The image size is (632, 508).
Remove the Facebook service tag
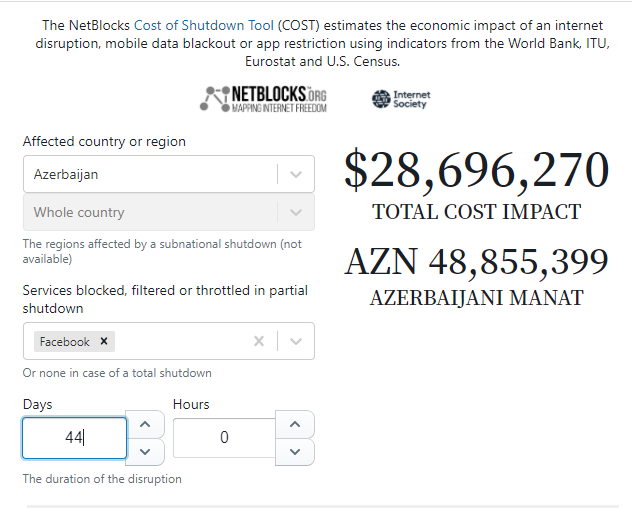(104, 341)
